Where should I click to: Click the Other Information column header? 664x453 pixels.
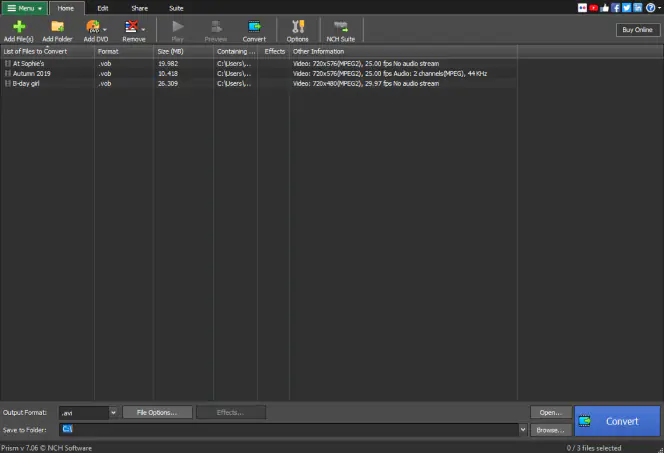pos(404,51)
